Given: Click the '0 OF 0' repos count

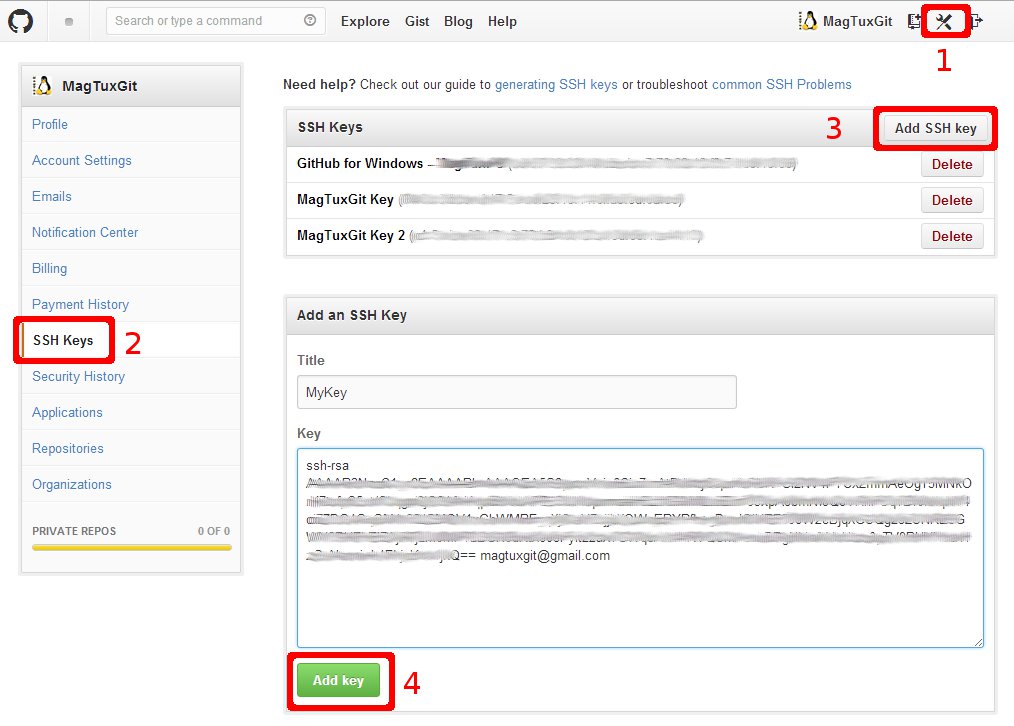Looking at the screenshot, I should click(213, 531).
